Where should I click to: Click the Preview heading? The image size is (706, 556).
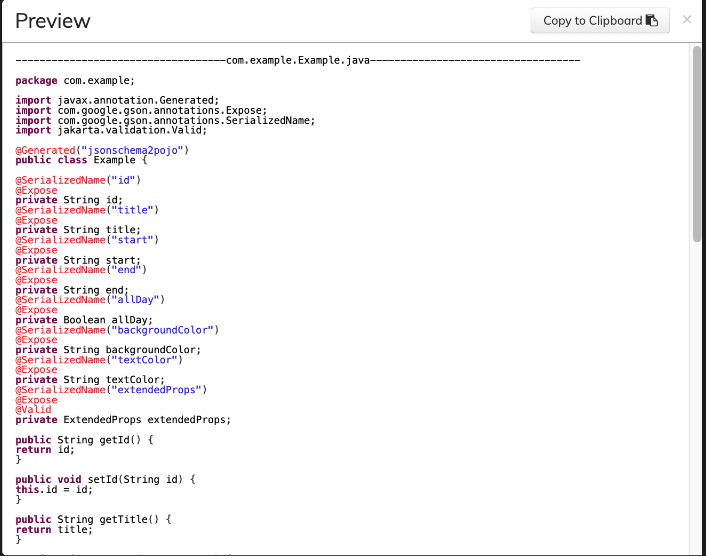point(53,21)
